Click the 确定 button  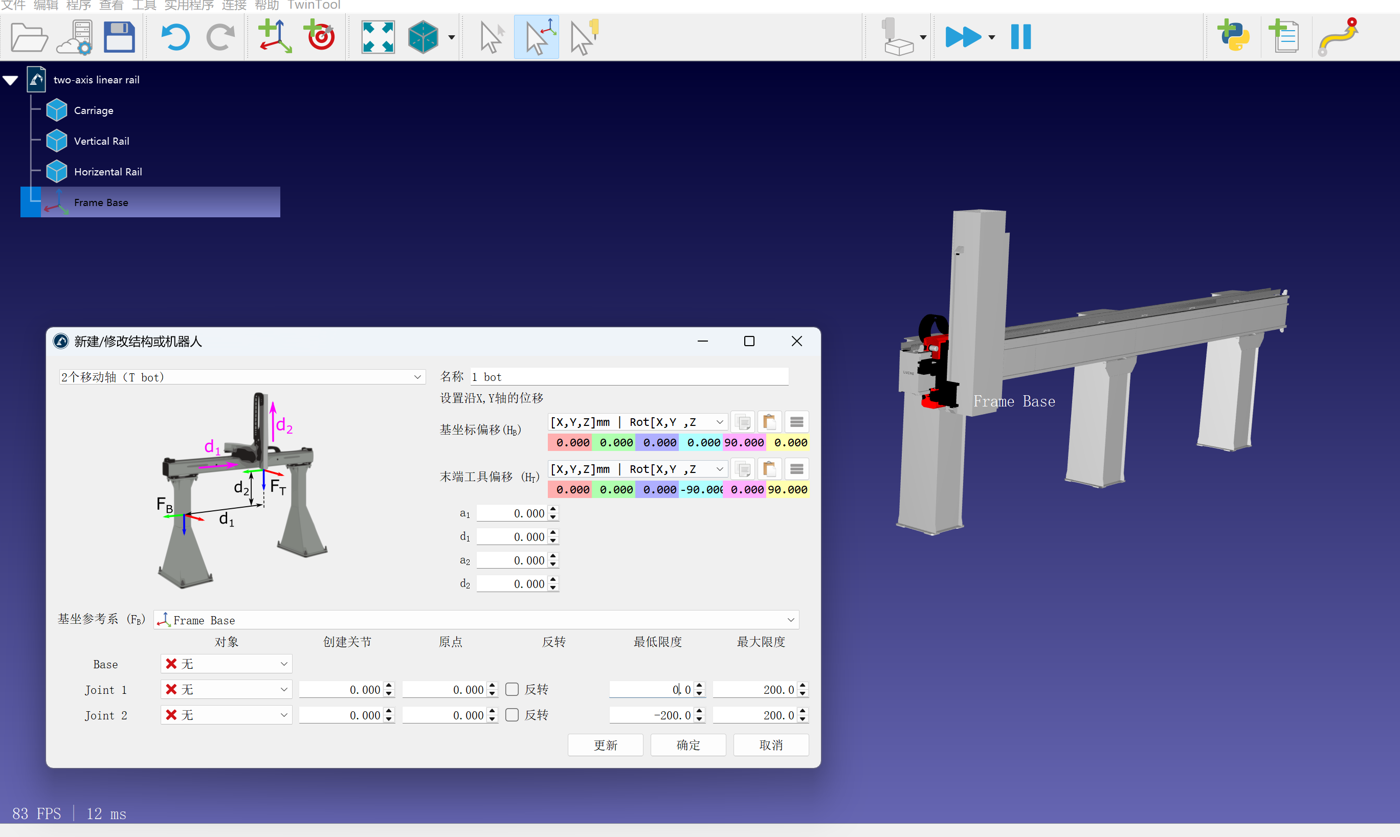(x=688, y=745)
